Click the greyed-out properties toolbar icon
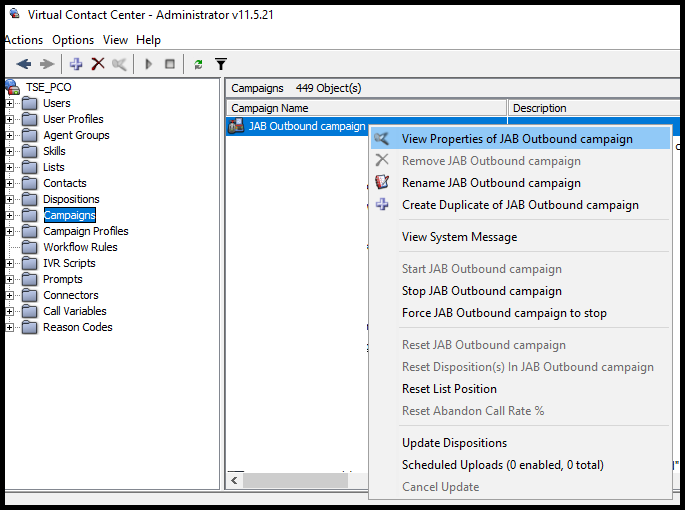685x510 pixels. coord(119,64)
